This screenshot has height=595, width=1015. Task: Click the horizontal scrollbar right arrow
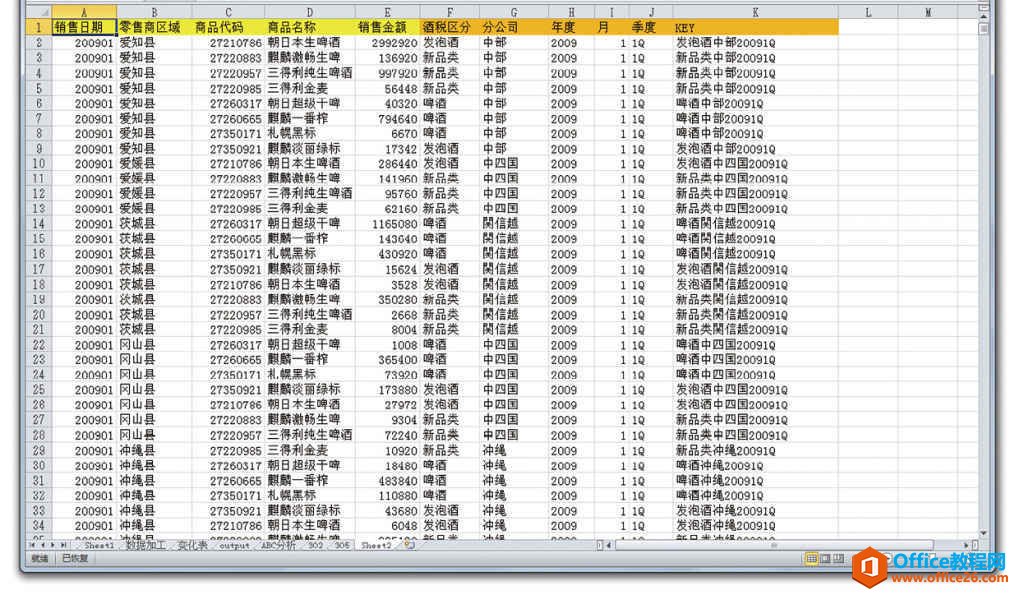pyautogui.click(x=966, y=546)
